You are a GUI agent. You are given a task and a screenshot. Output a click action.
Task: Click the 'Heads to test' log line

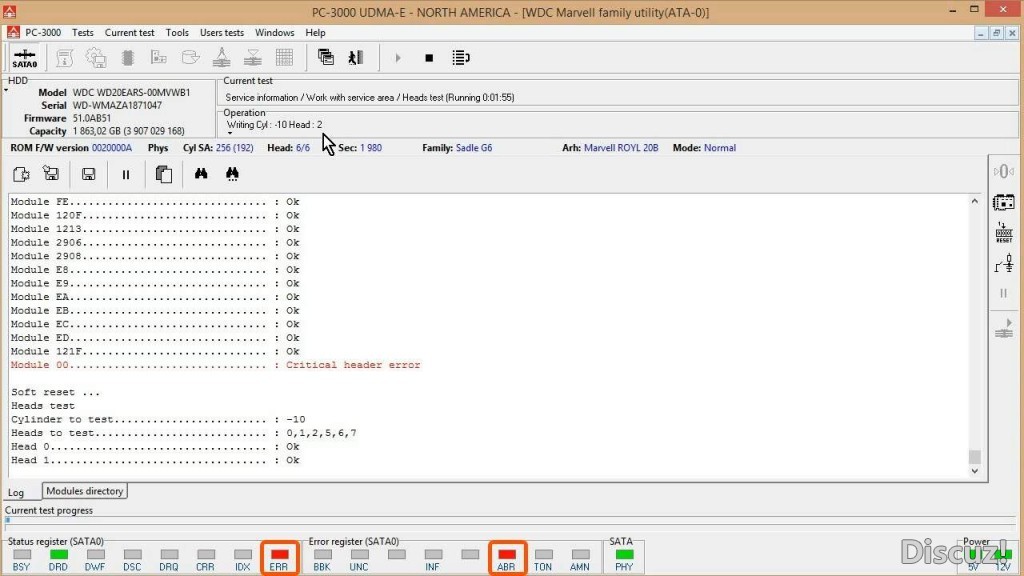click(184, 433)
